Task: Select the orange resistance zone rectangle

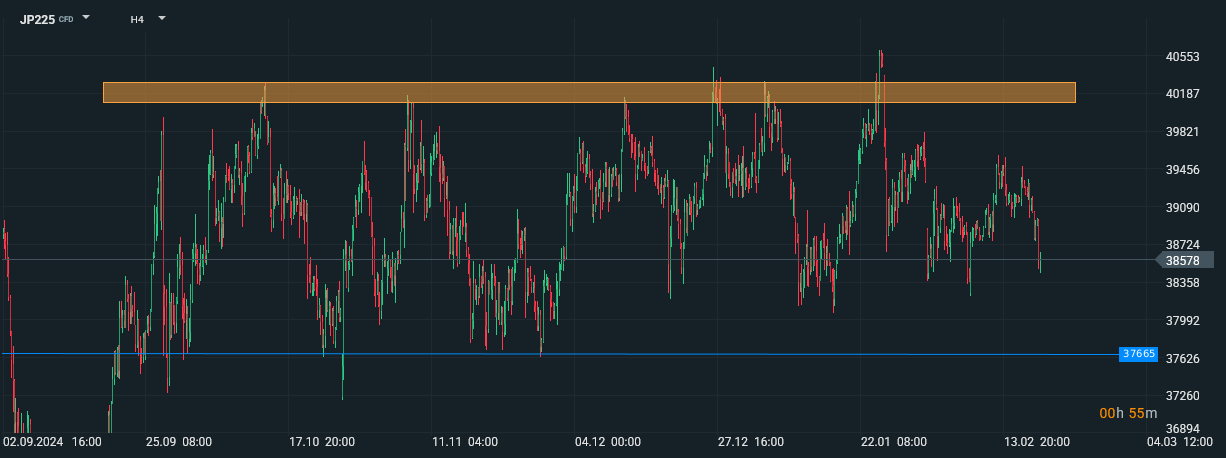Action: click(x=589, y=92)
